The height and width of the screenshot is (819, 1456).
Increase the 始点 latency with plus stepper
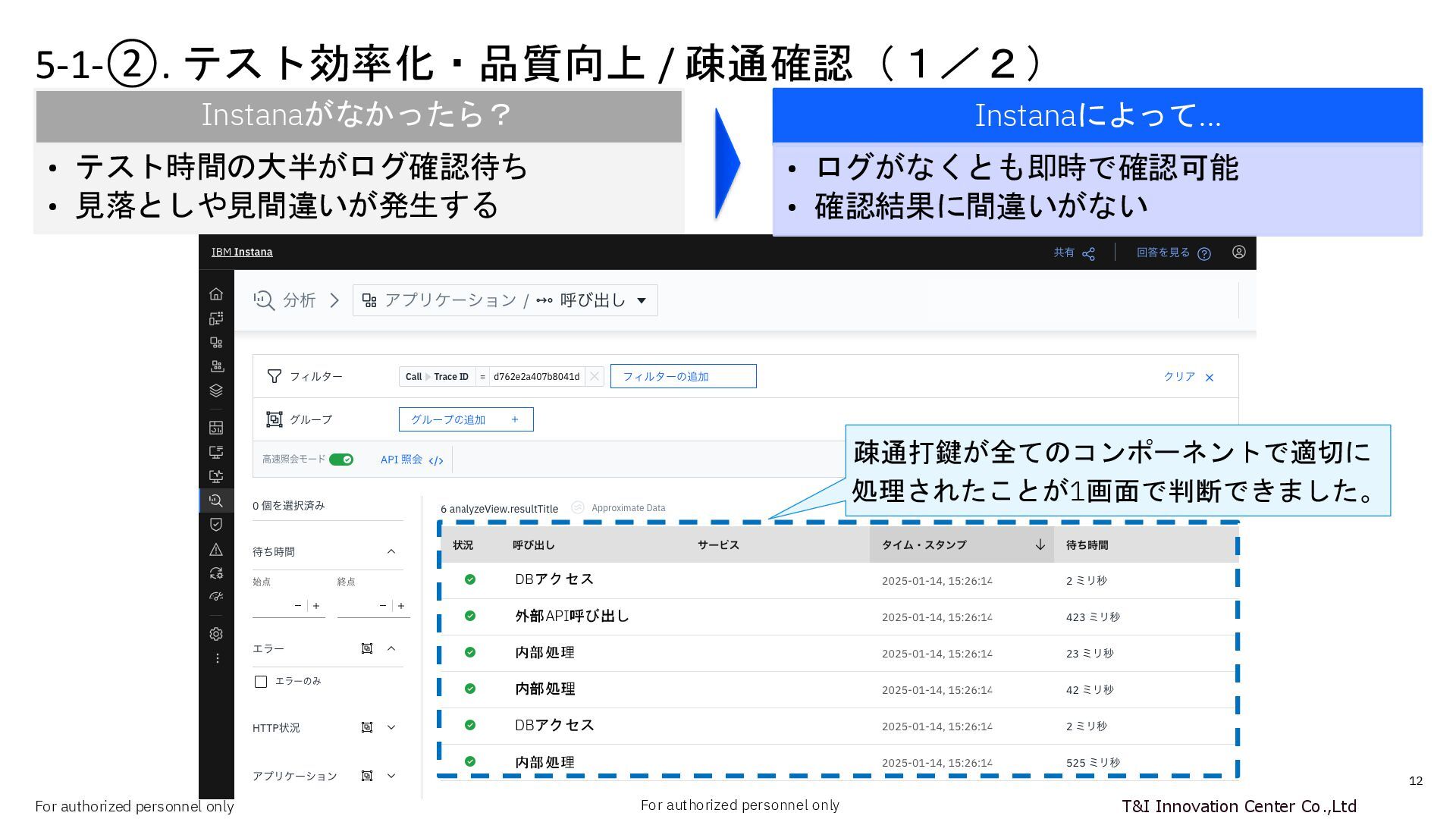tap(316, 606)
